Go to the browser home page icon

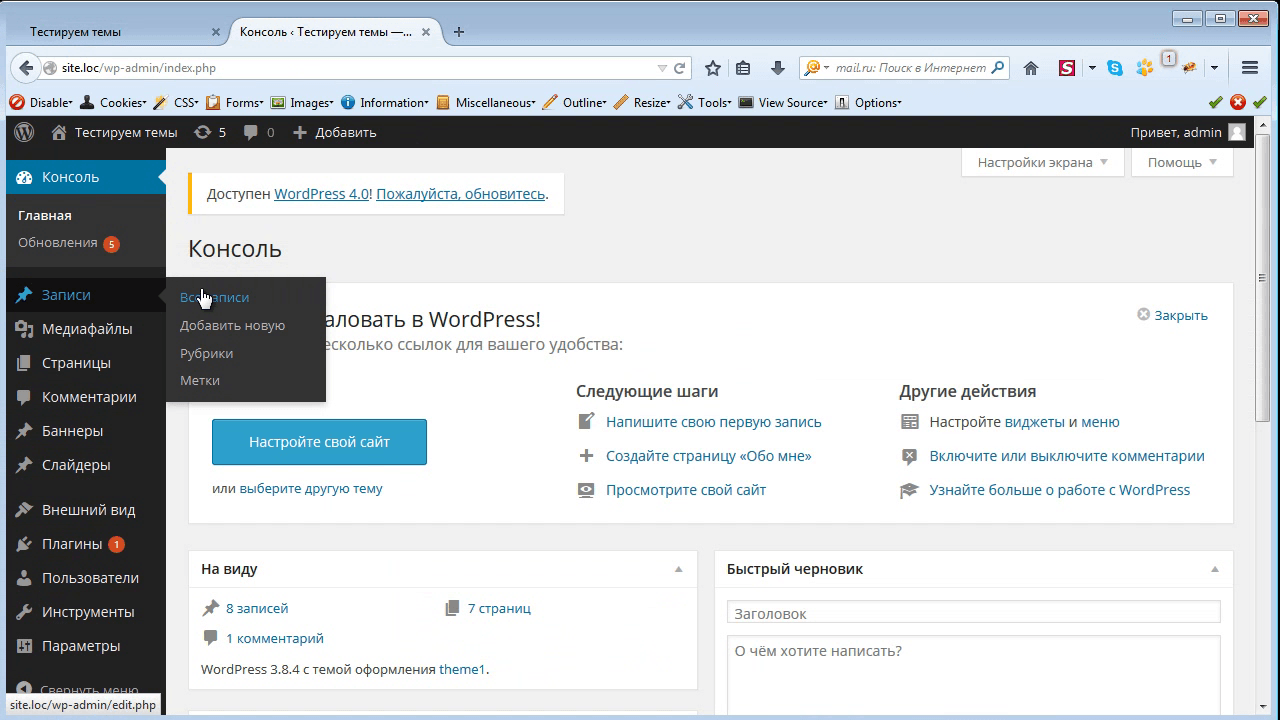(x=1031, y=68)
